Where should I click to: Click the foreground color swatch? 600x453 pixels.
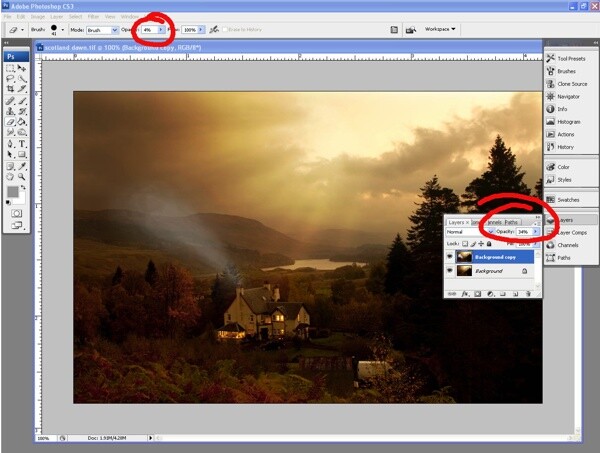13,192
